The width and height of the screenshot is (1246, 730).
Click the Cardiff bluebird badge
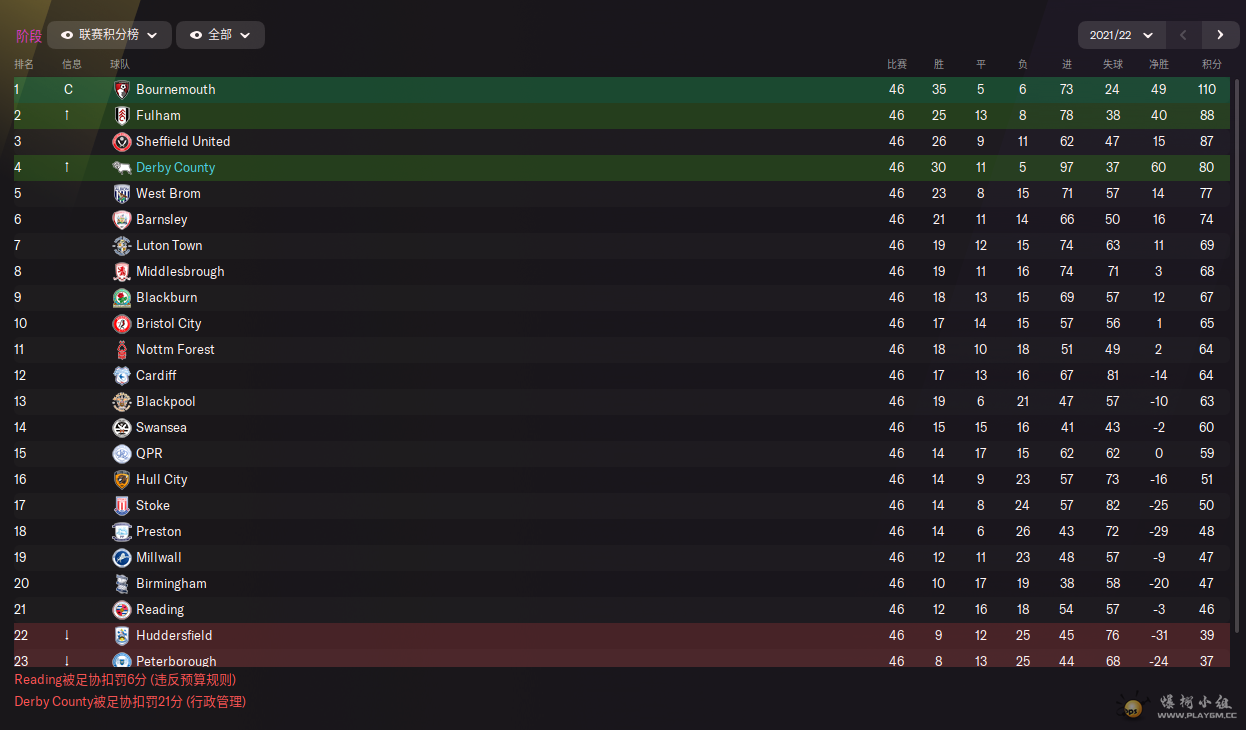point(122,375)
